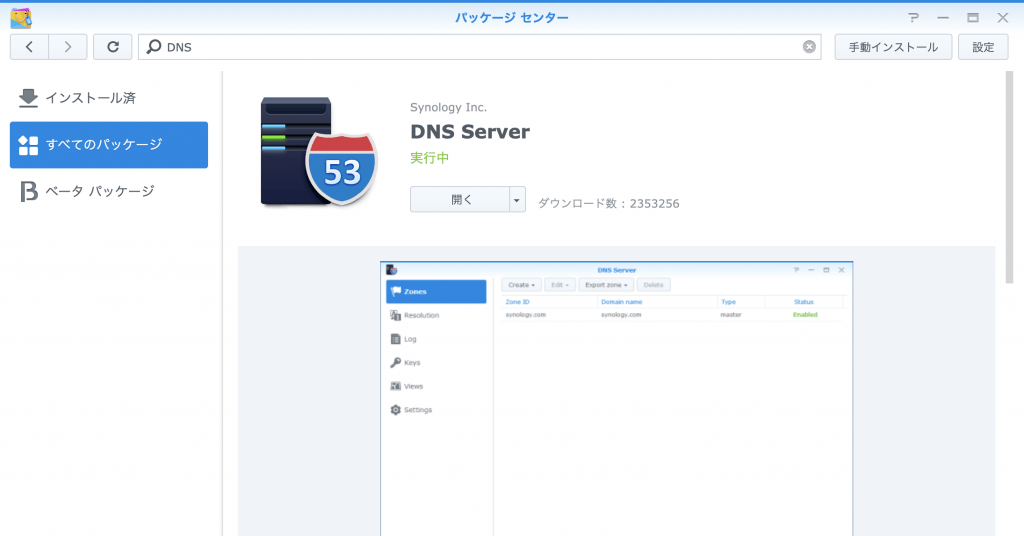
Task: Click the forward navigation arrow
Action: (67, 47)
